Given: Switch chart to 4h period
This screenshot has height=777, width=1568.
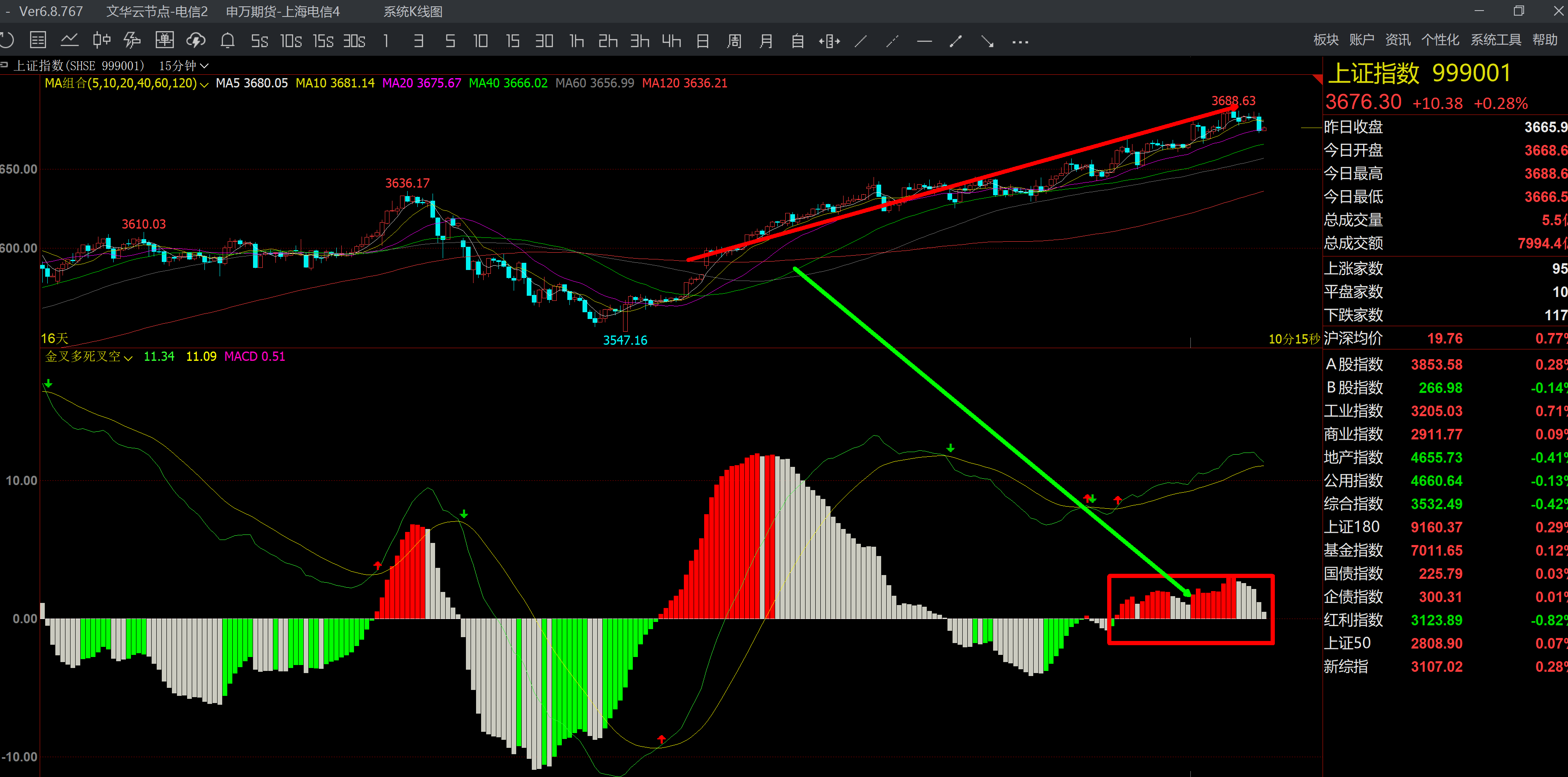Looking at the screenshot, I should coord(671,41).
